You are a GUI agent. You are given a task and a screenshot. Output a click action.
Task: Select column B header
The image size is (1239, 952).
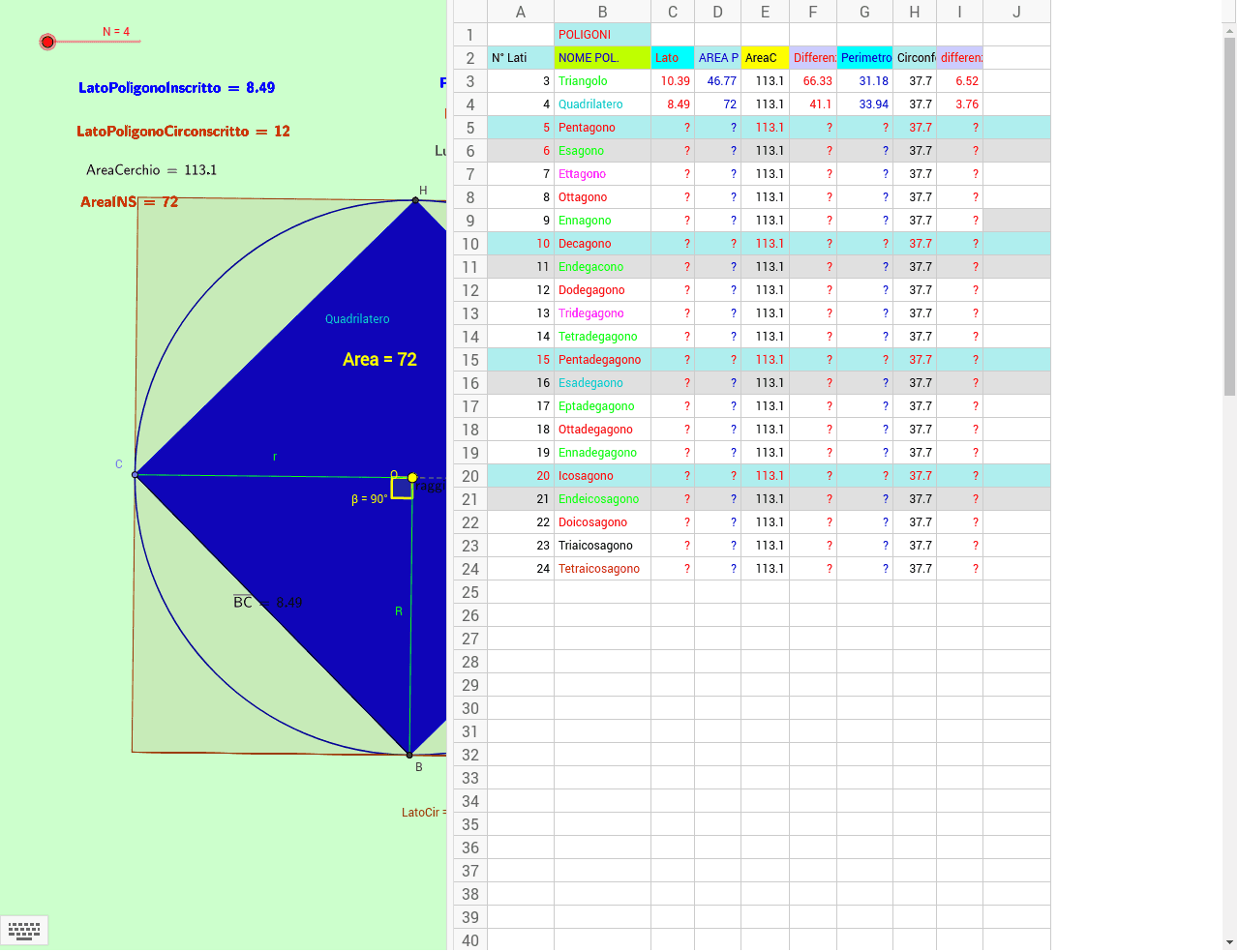603,12
